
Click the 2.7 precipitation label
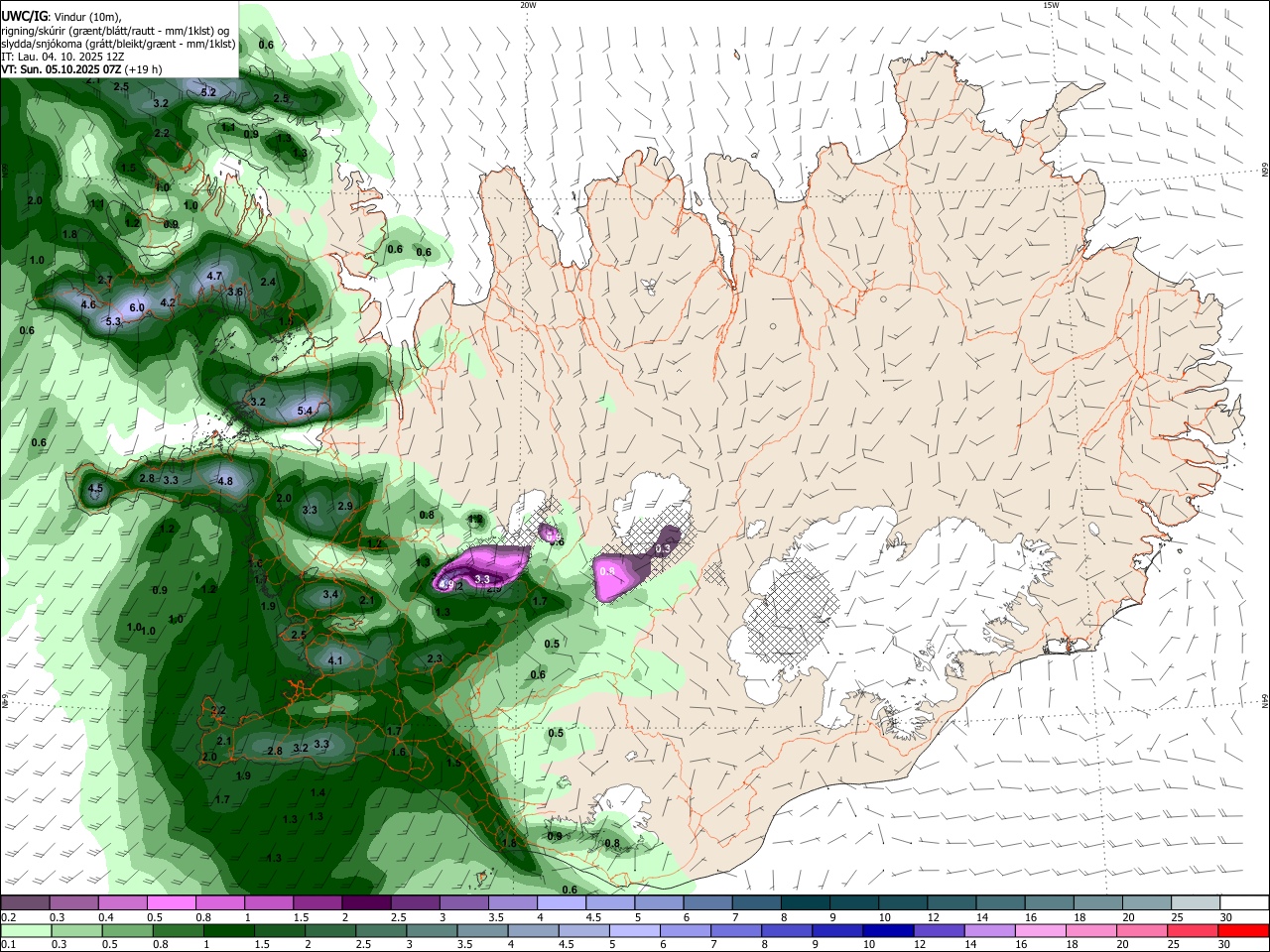[x=105, y=281]
